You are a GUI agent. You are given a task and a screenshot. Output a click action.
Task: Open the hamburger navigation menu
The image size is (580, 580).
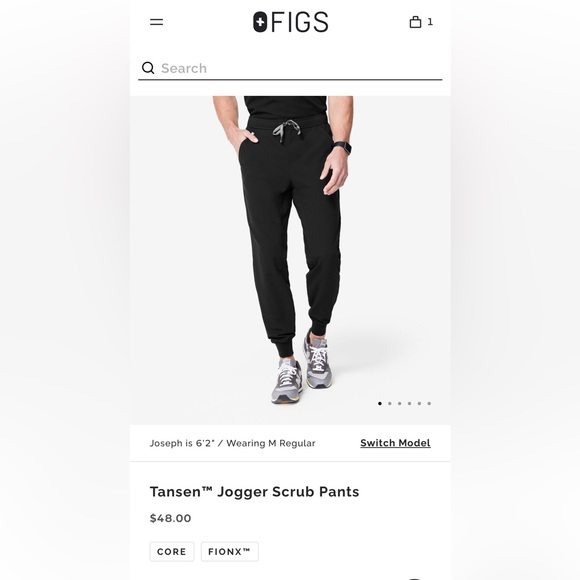pyautogui.click(x=156, y=22)
